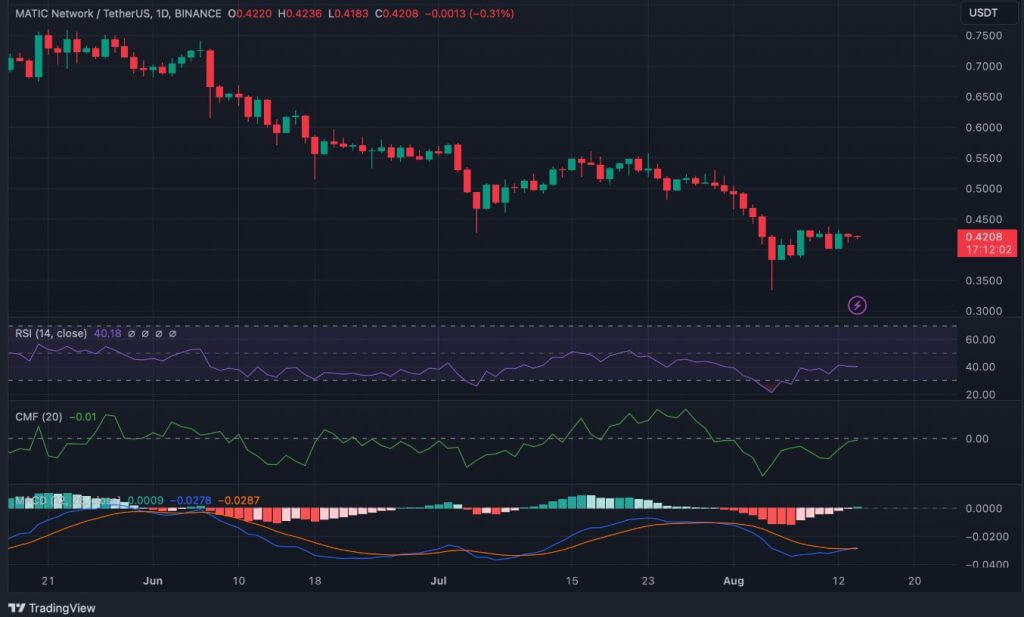
Task: Click the RSI (14, close) indicator label
Action: pos(51,334)
